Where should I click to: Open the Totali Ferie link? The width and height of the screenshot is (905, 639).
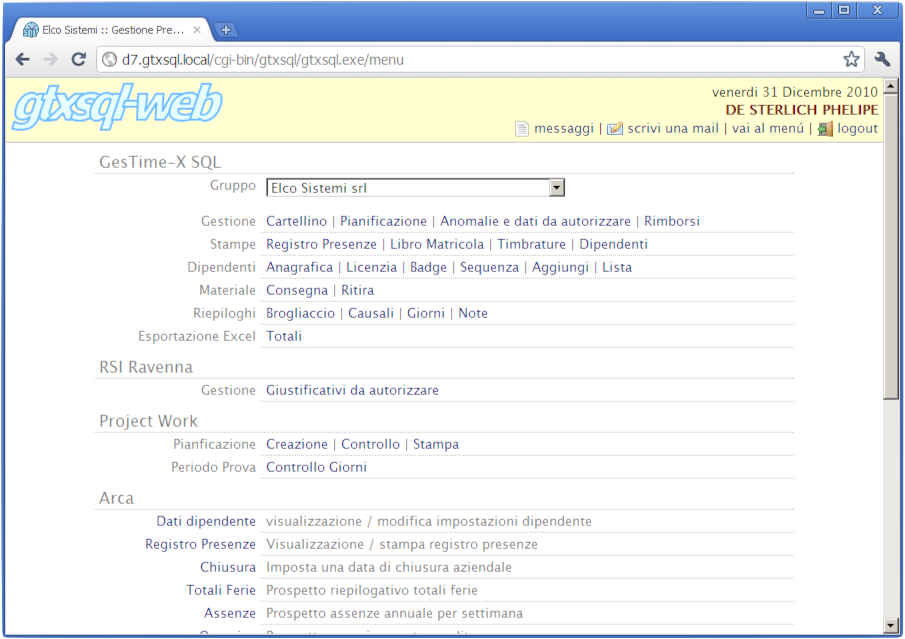point(221,591)
